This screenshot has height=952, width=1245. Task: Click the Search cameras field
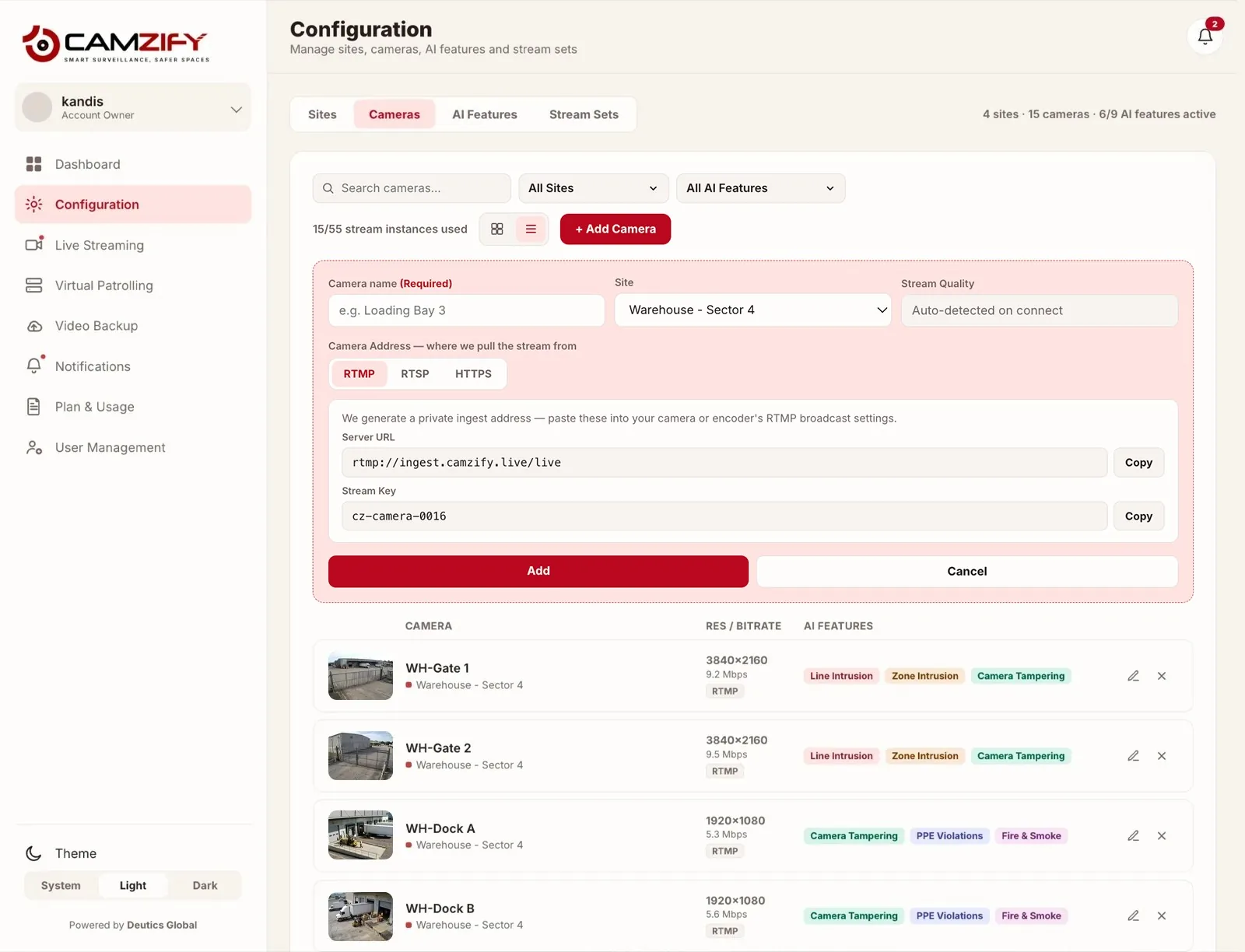[x=412, y=188]
